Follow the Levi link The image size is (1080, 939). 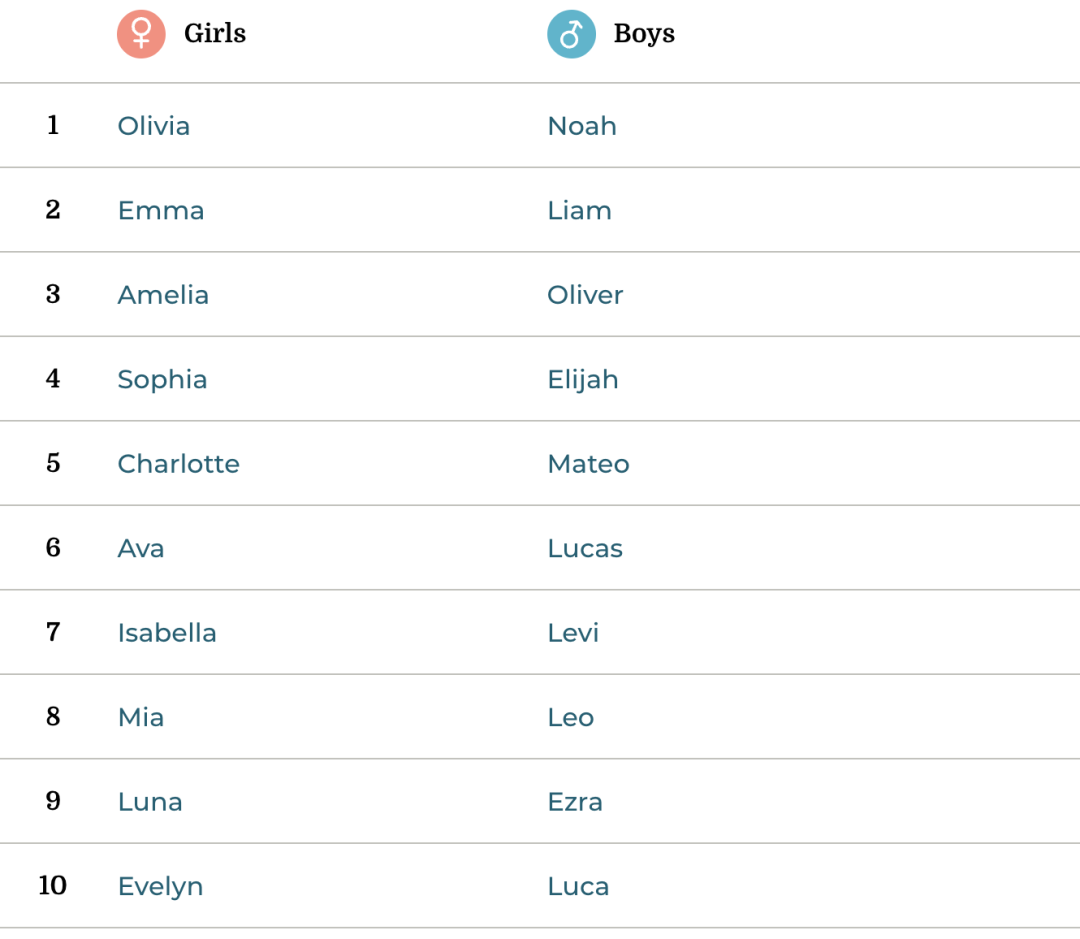pos(573,633)
